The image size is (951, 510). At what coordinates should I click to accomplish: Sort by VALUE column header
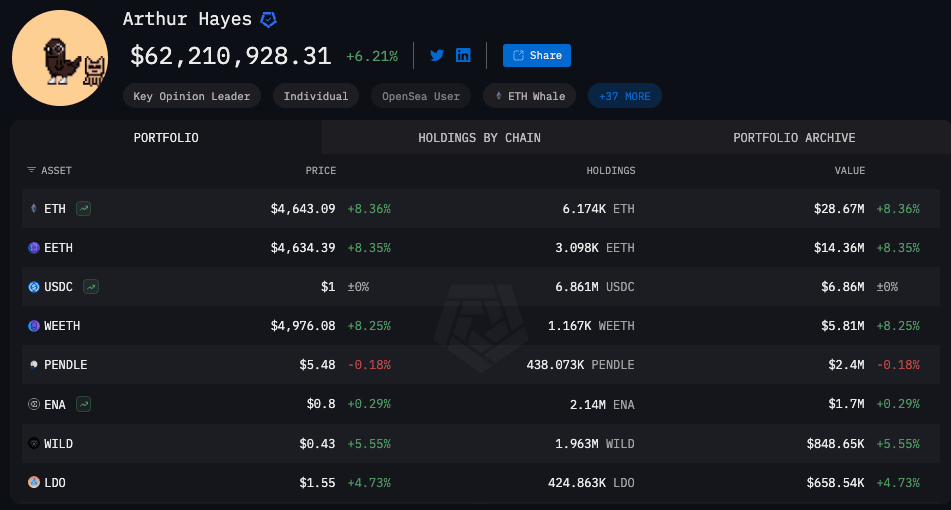(x=850, y=170)
